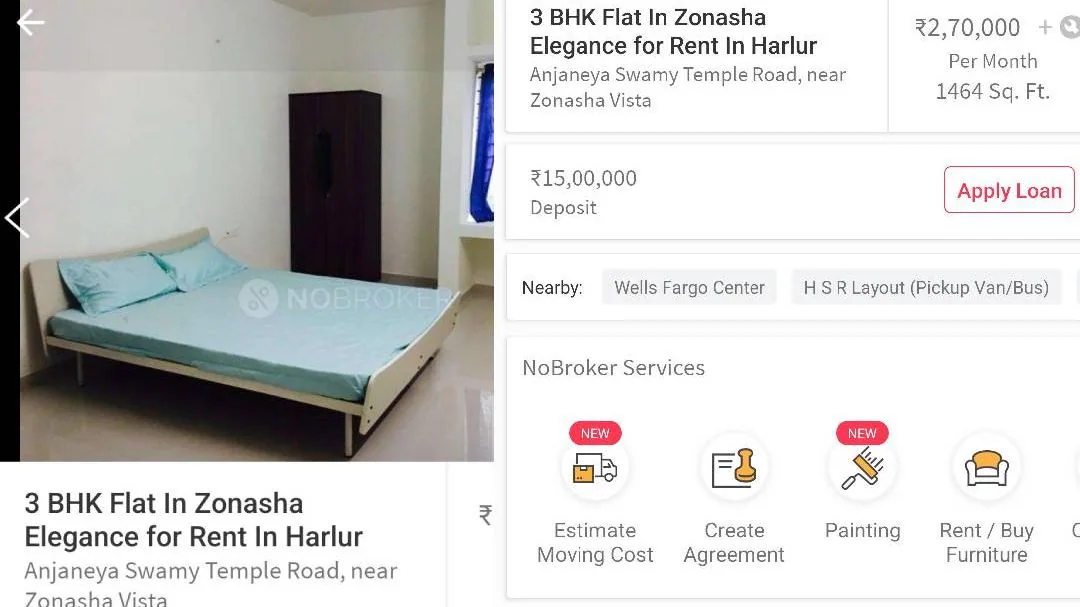Select the Painting roller icon

[x=862, y=469]
